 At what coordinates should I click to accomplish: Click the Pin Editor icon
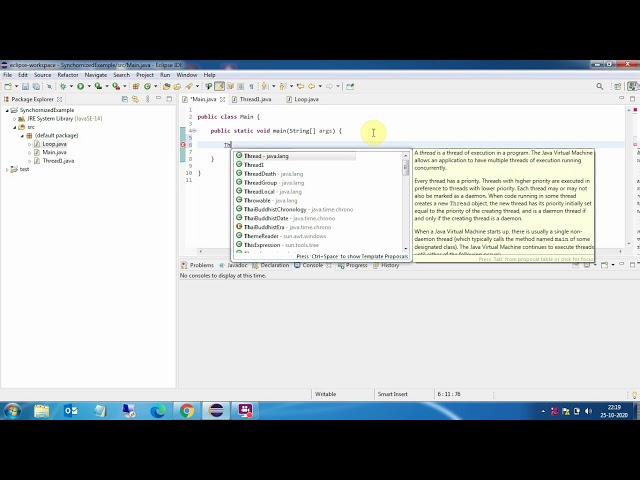coord(350,86)
